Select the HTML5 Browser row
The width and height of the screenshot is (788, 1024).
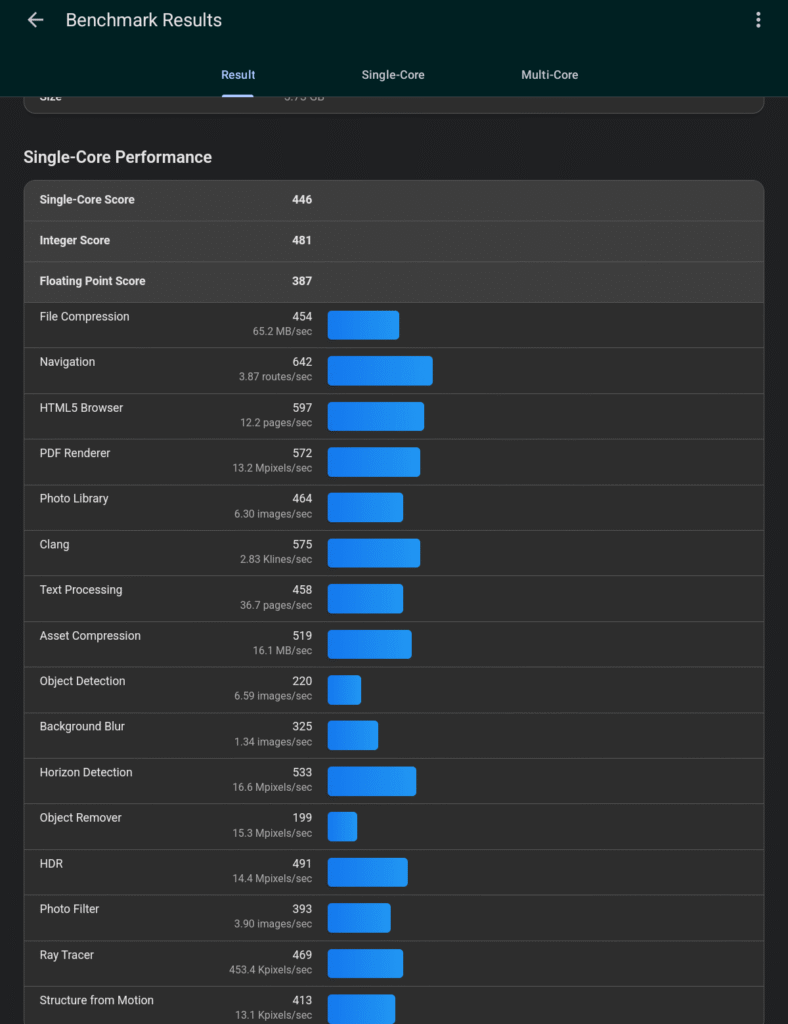[393, 416]
